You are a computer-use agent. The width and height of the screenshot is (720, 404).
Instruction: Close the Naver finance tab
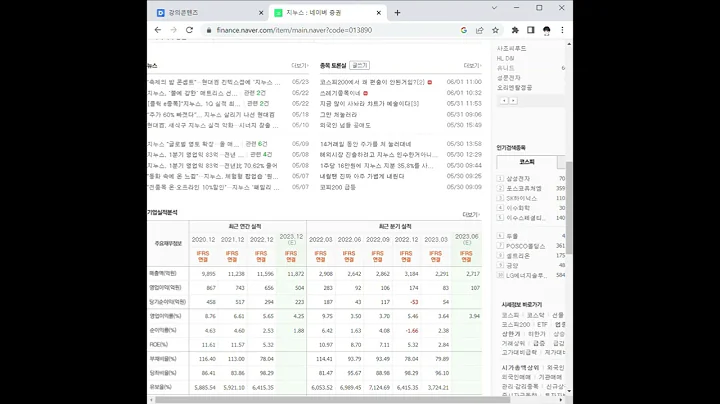point(379,13)
